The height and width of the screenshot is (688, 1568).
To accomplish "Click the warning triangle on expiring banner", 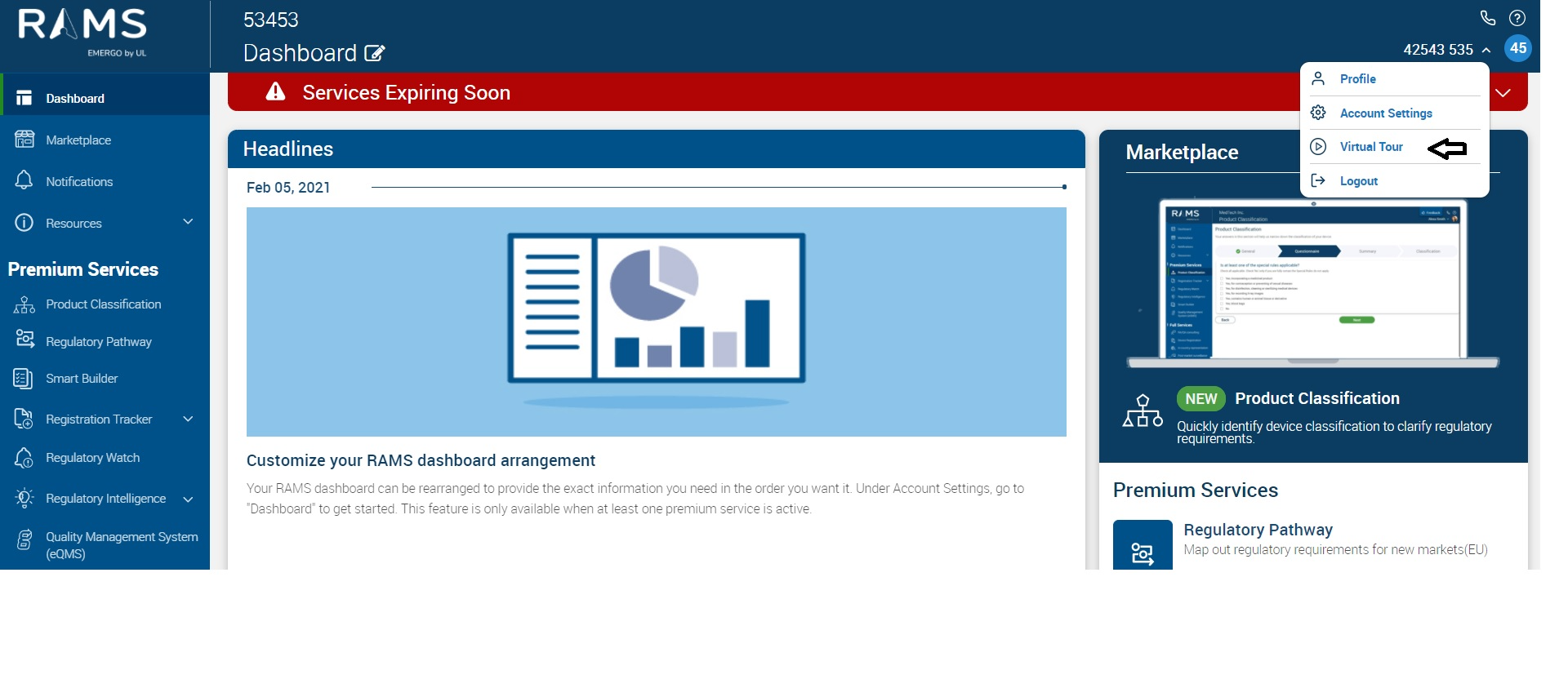I will click(276, 91).
